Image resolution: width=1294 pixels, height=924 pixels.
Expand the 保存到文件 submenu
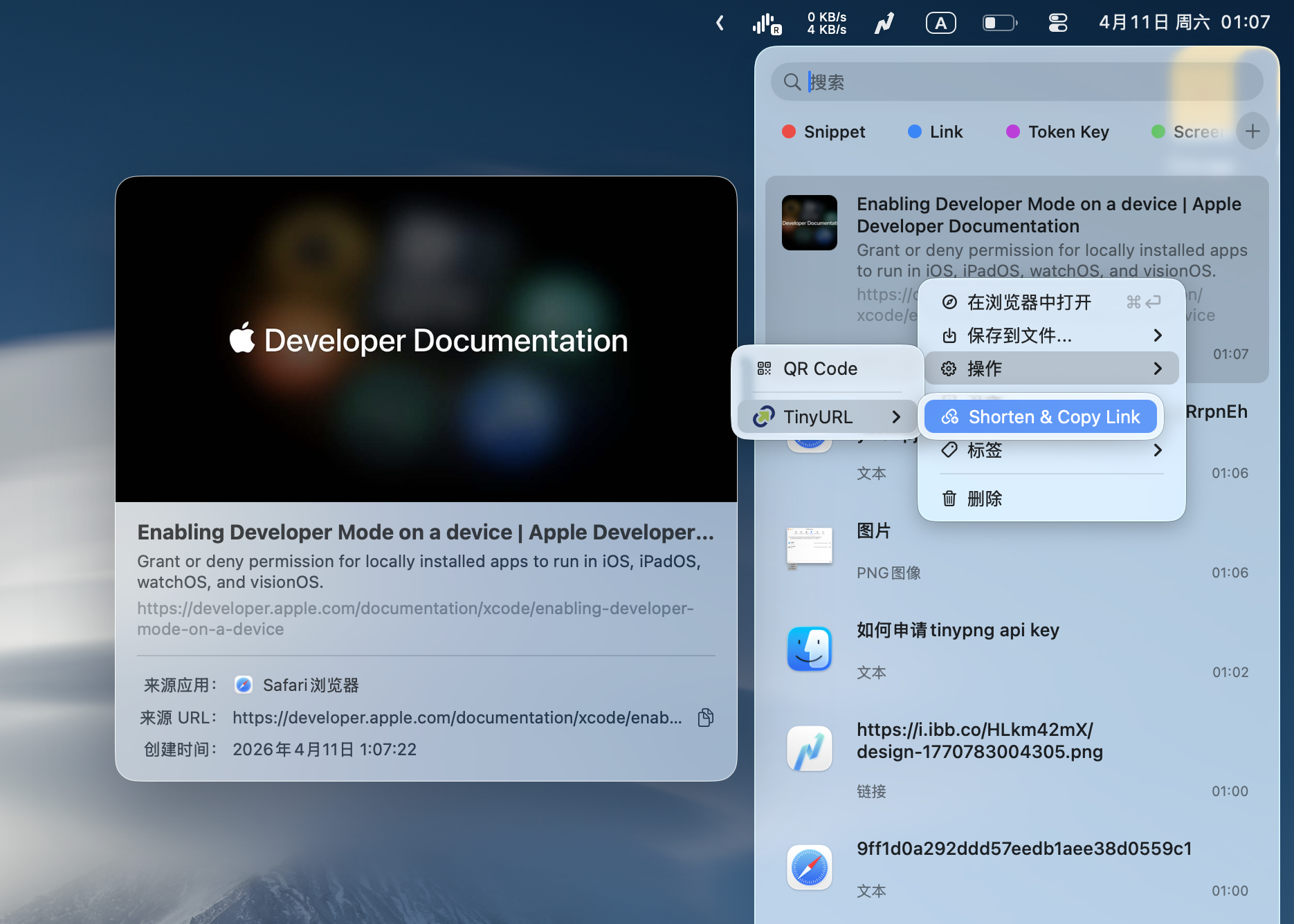click(x=1018, y=335)
